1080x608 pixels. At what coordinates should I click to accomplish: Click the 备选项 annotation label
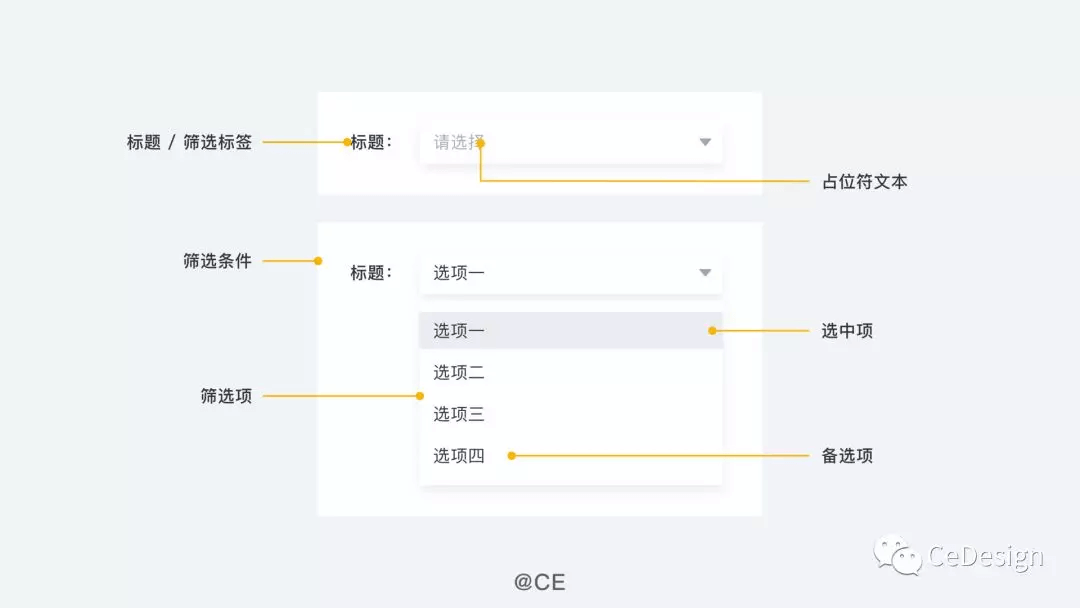(847, 455)
